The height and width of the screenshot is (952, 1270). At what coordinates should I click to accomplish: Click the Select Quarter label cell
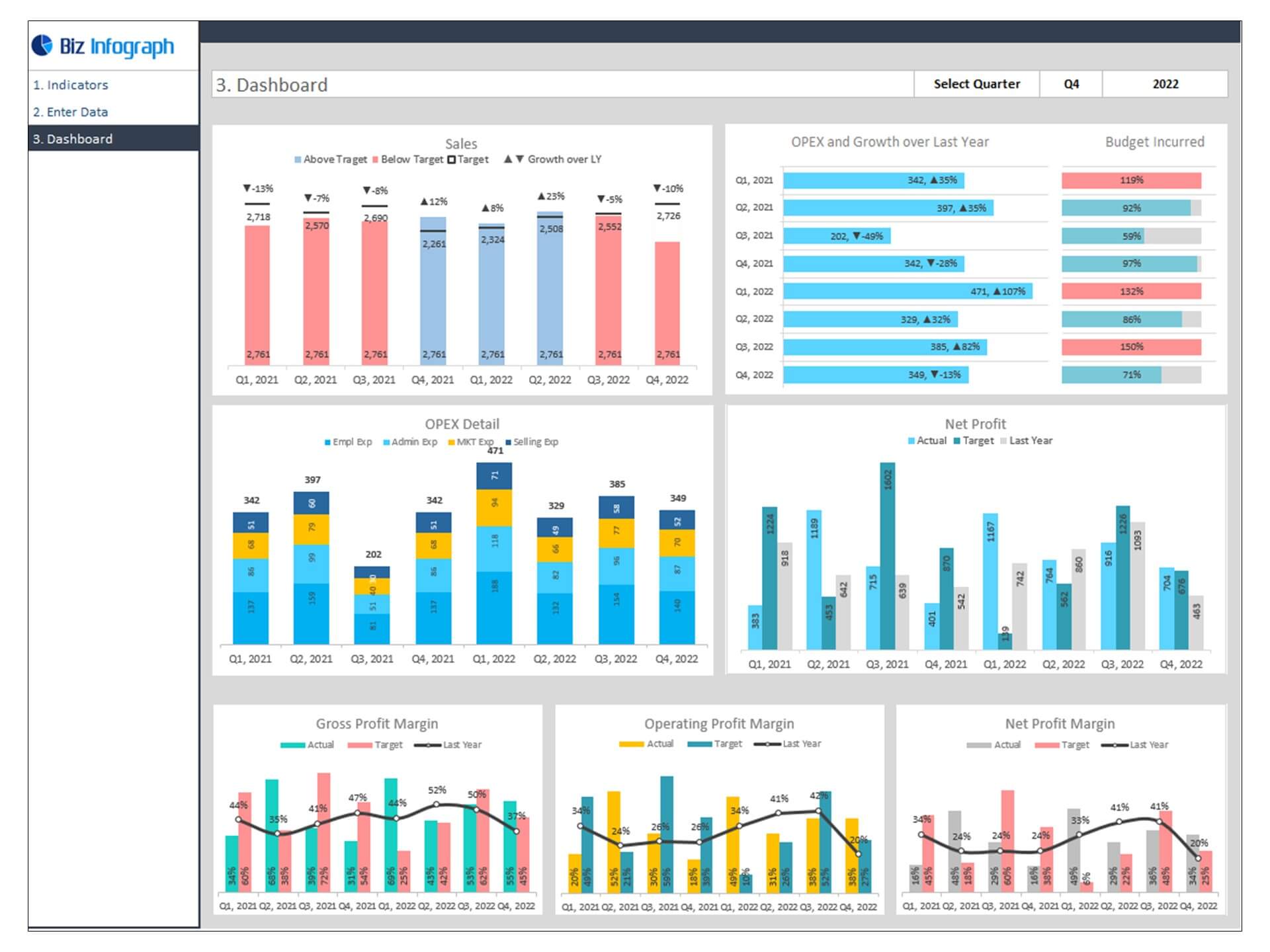click(x=976, y=84)
